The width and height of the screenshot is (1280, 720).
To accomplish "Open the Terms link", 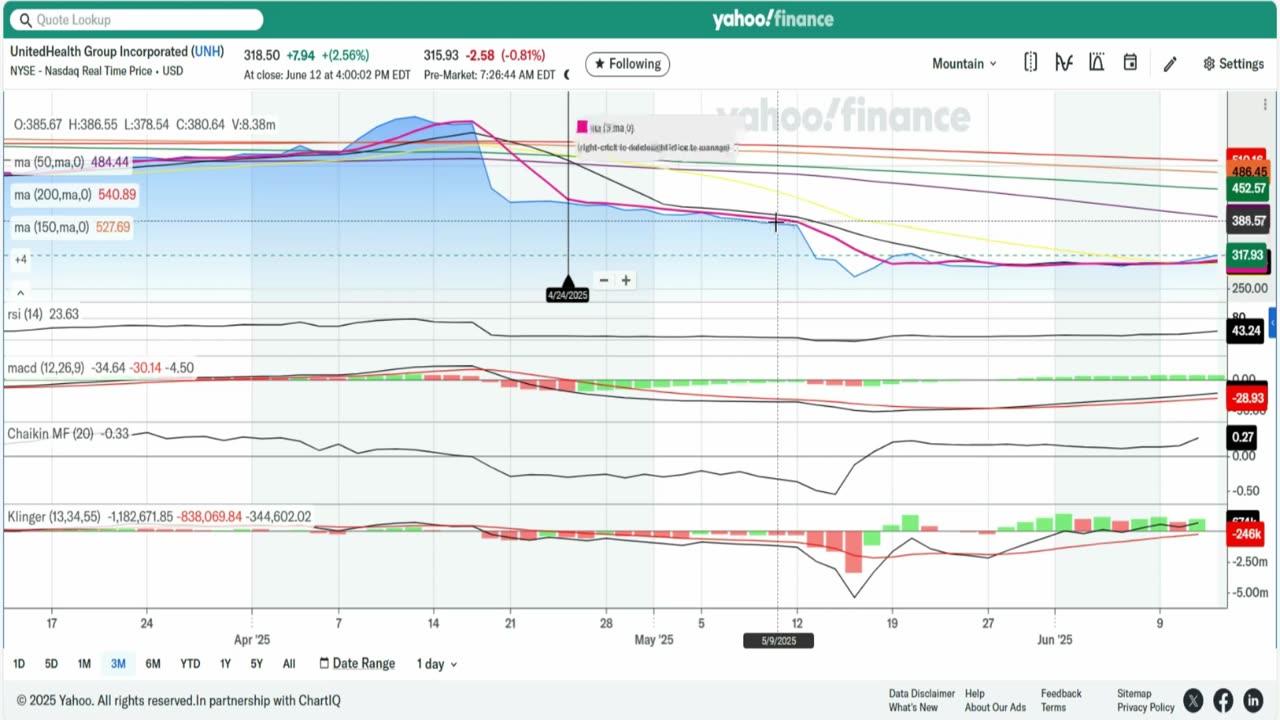I will click(1053, 707).
